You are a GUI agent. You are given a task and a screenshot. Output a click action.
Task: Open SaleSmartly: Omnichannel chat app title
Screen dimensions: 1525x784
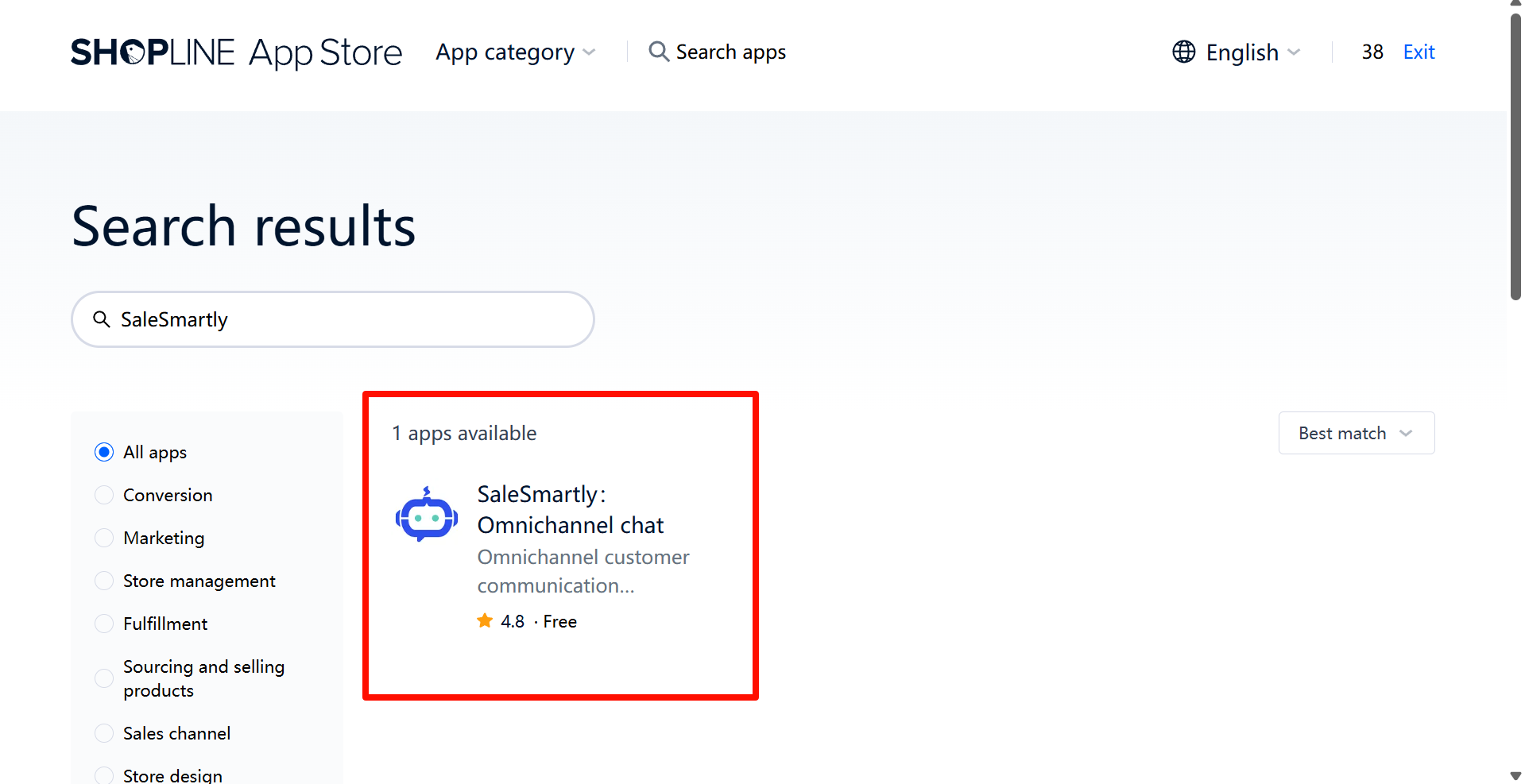pos(570,510)
